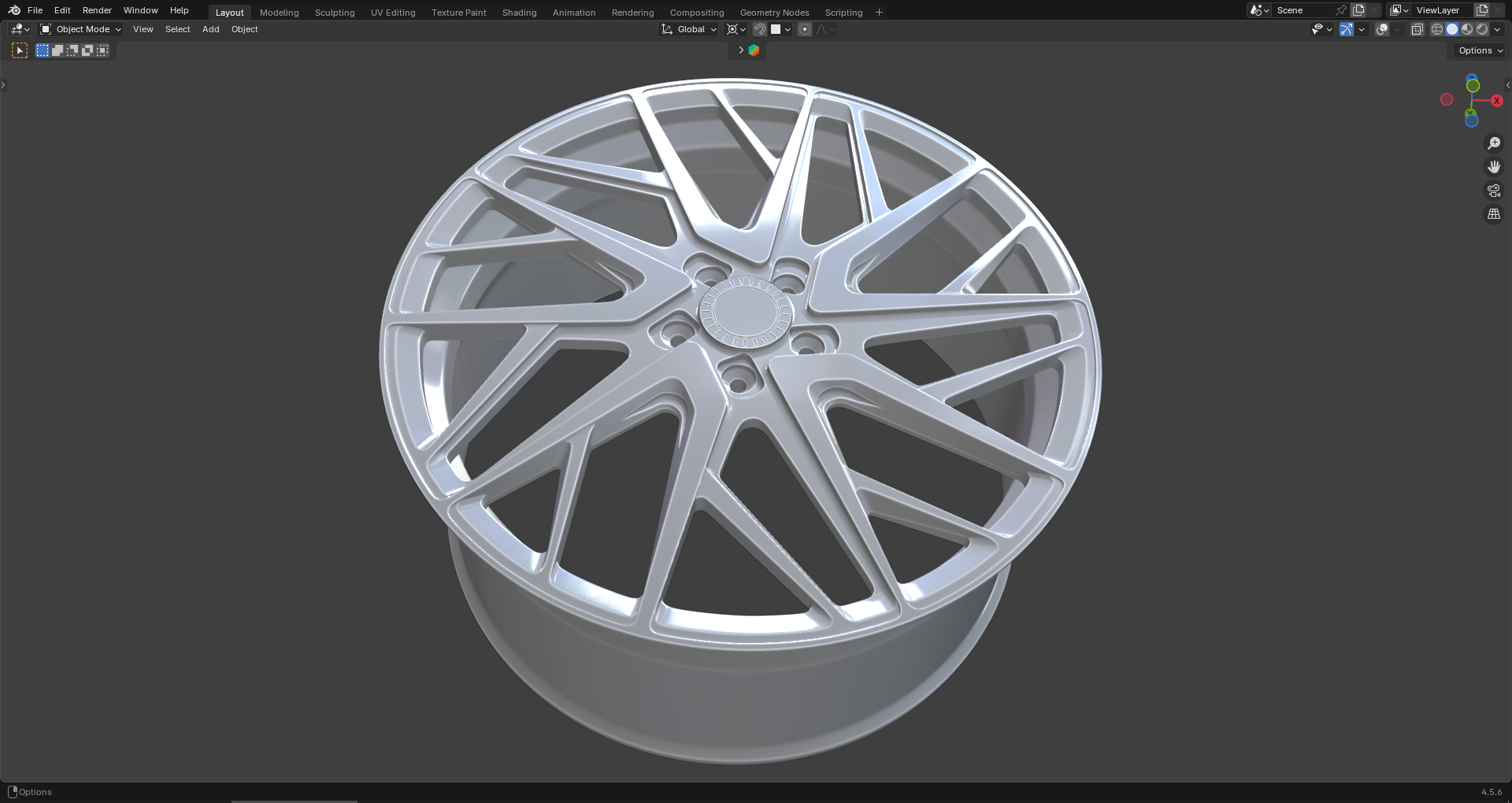Set selection mode to Intersect icon
The height and width of the screenshot is (803, 1512).
[102, 50]
